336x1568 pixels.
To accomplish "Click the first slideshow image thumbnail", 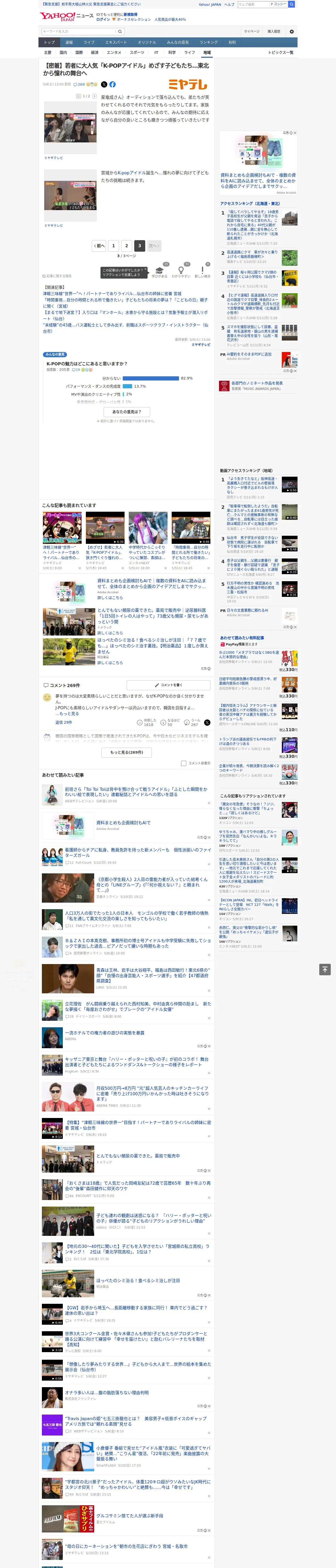I will [x=70, y=128].
